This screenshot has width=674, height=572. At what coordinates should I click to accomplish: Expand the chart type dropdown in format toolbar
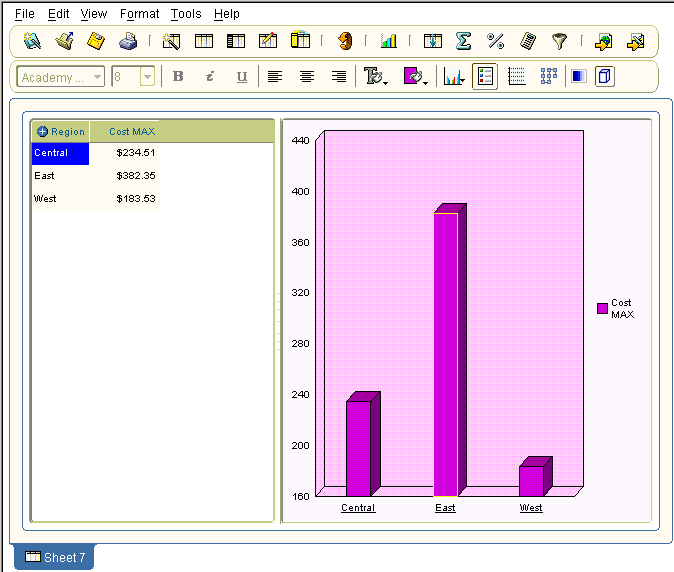pos(455,77)
